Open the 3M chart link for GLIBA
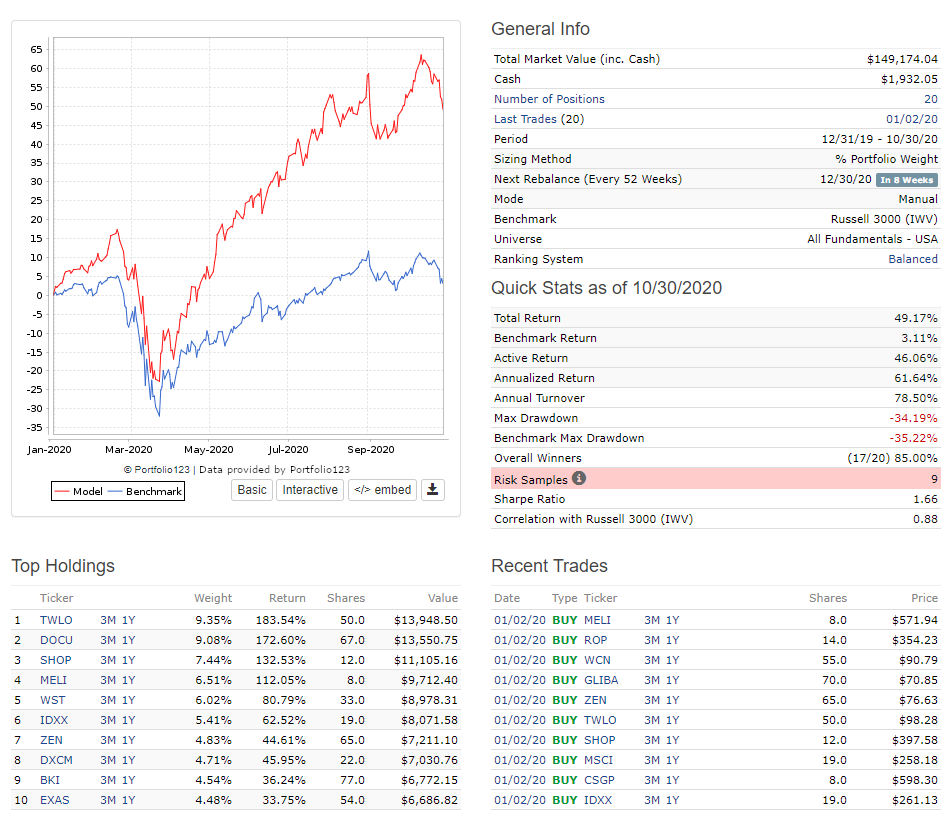This screenshot has height=818, width=951. click(x=652, y=680)
